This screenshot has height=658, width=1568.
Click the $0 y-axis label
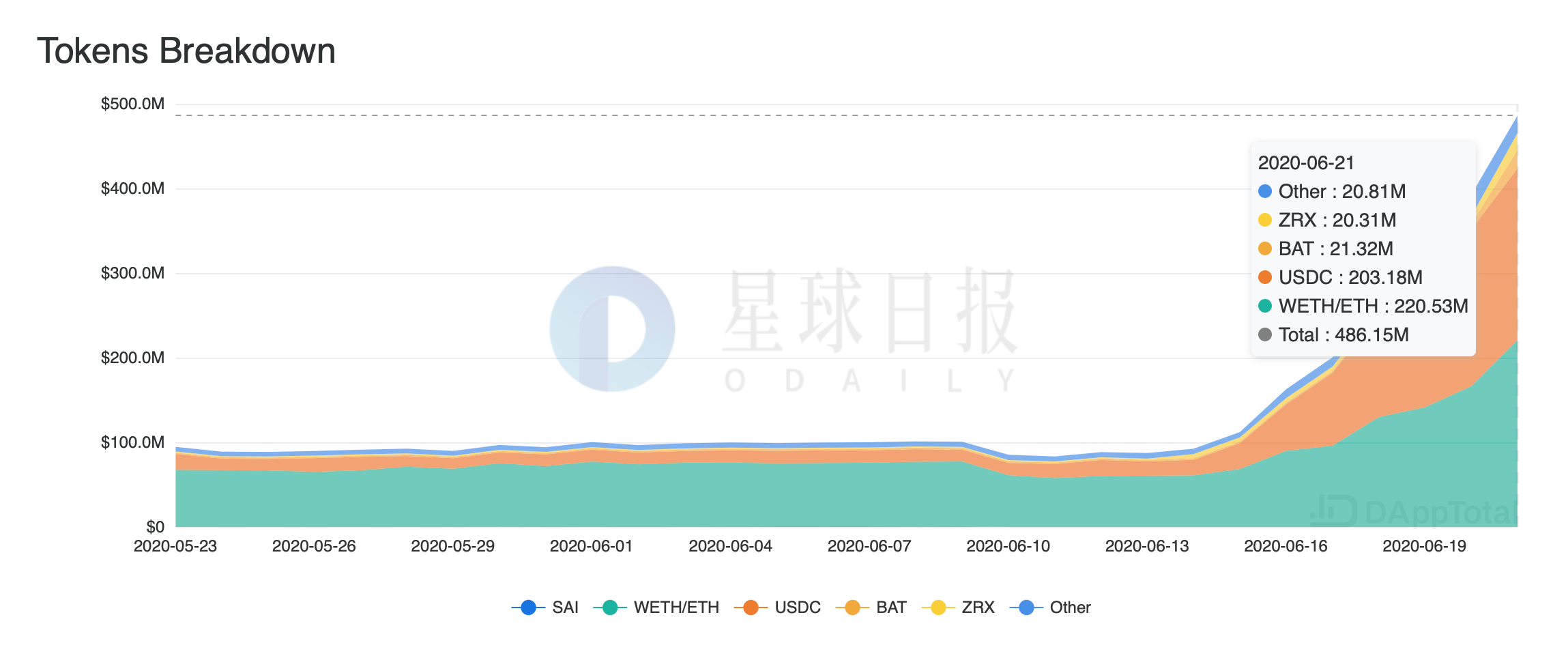point(156,527)
